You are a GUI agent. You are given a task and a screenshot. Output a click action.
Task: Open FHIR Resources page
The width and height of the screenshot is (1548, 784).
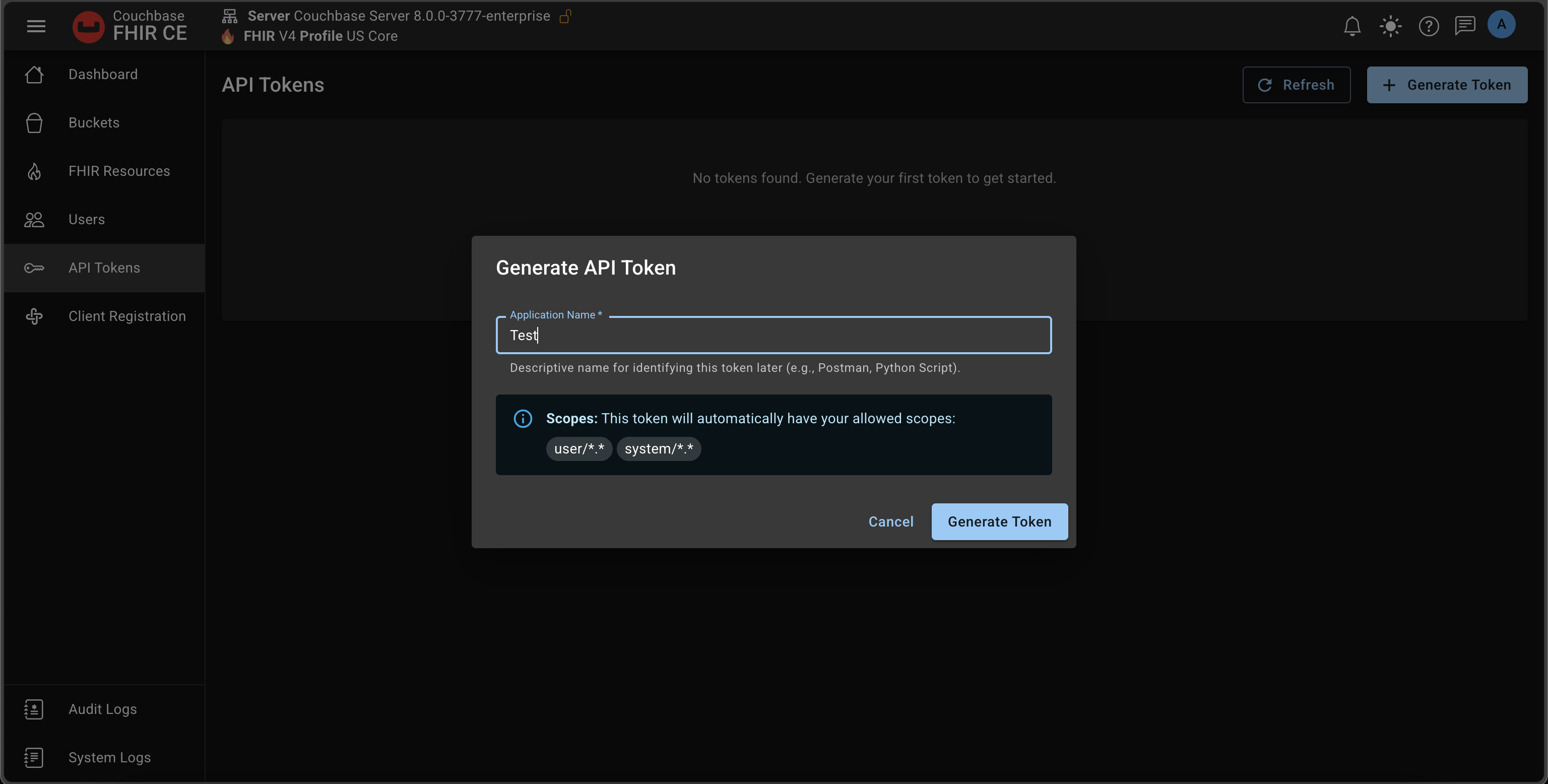[119, 171]
